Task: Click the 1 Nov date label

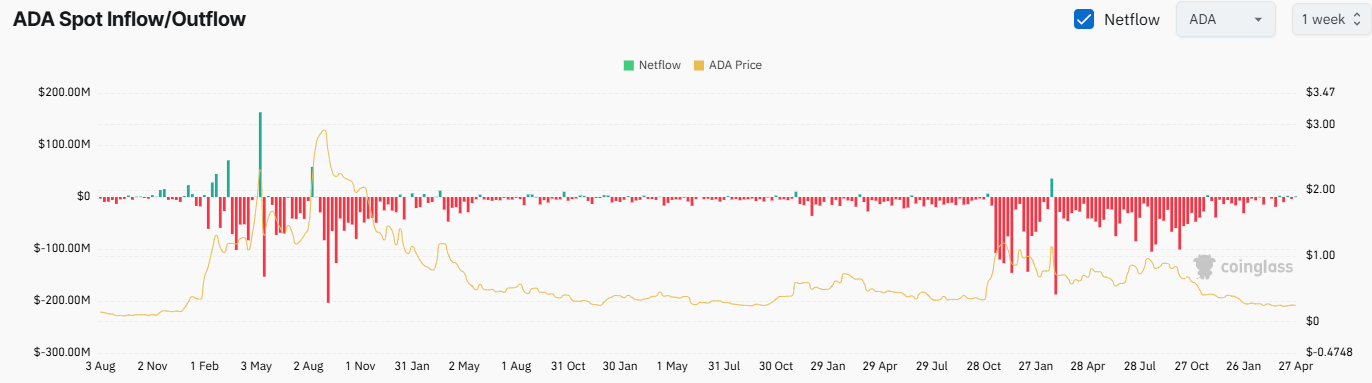Action: pyautogui.click(x=360, y=367)
